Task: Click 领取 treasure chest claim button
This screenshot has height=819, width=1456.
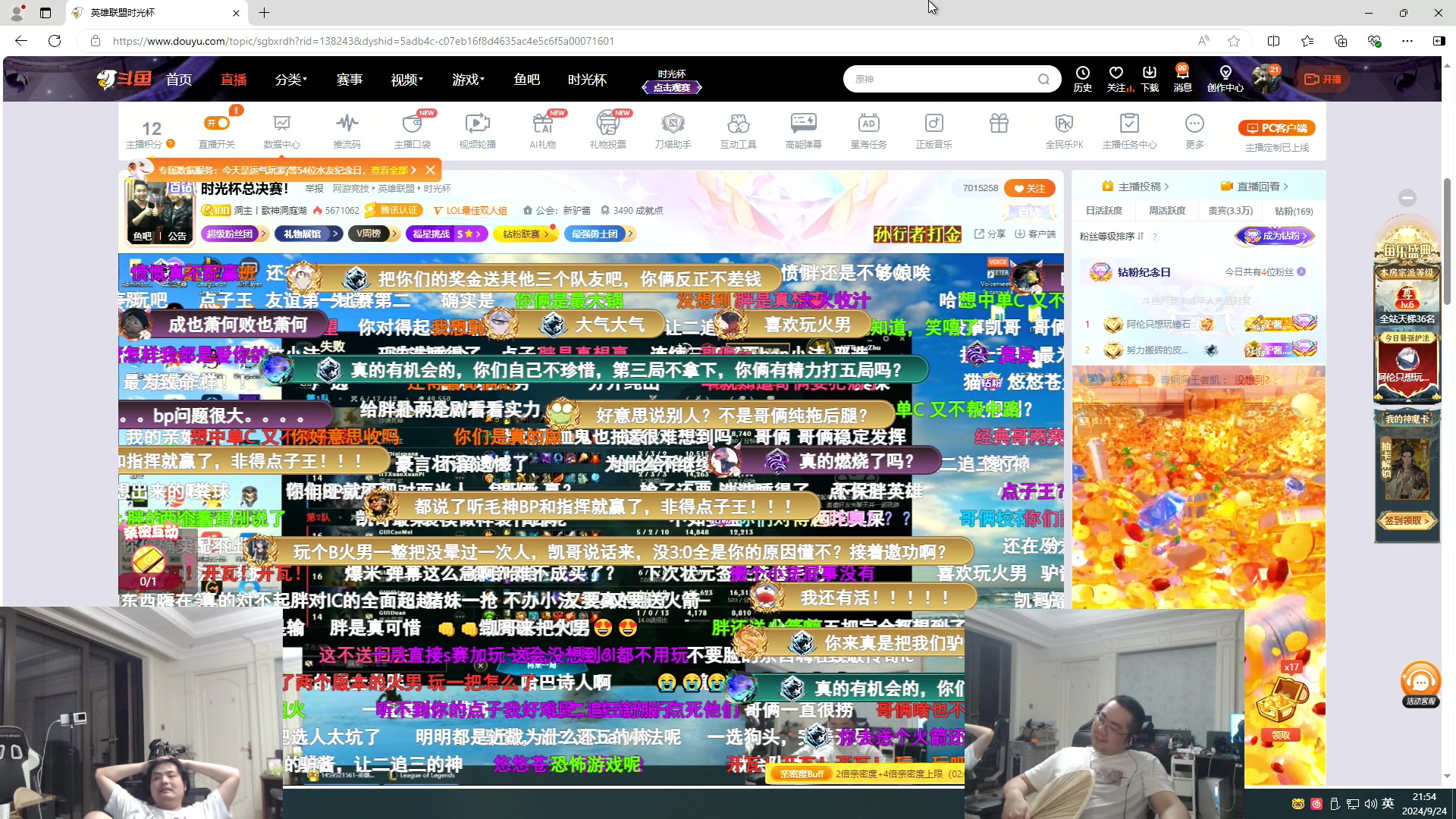Action: click(x=1281, y=735)
